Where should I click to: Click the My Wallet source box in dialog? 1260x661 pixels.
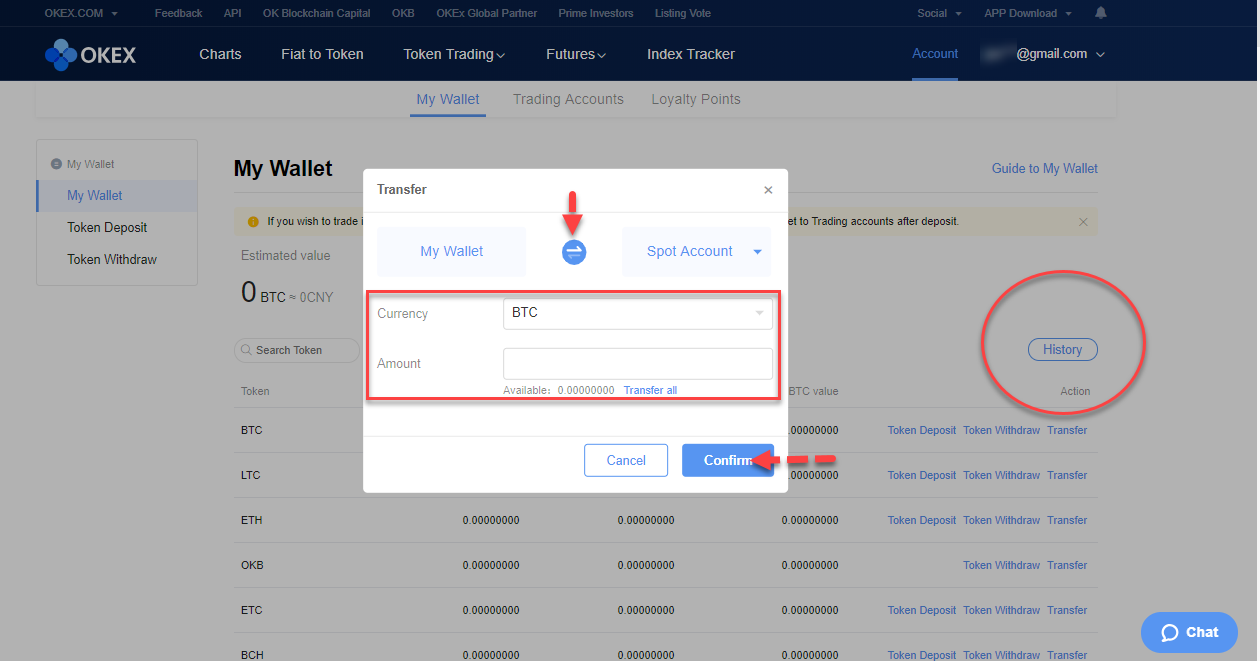tap(452, 252)
